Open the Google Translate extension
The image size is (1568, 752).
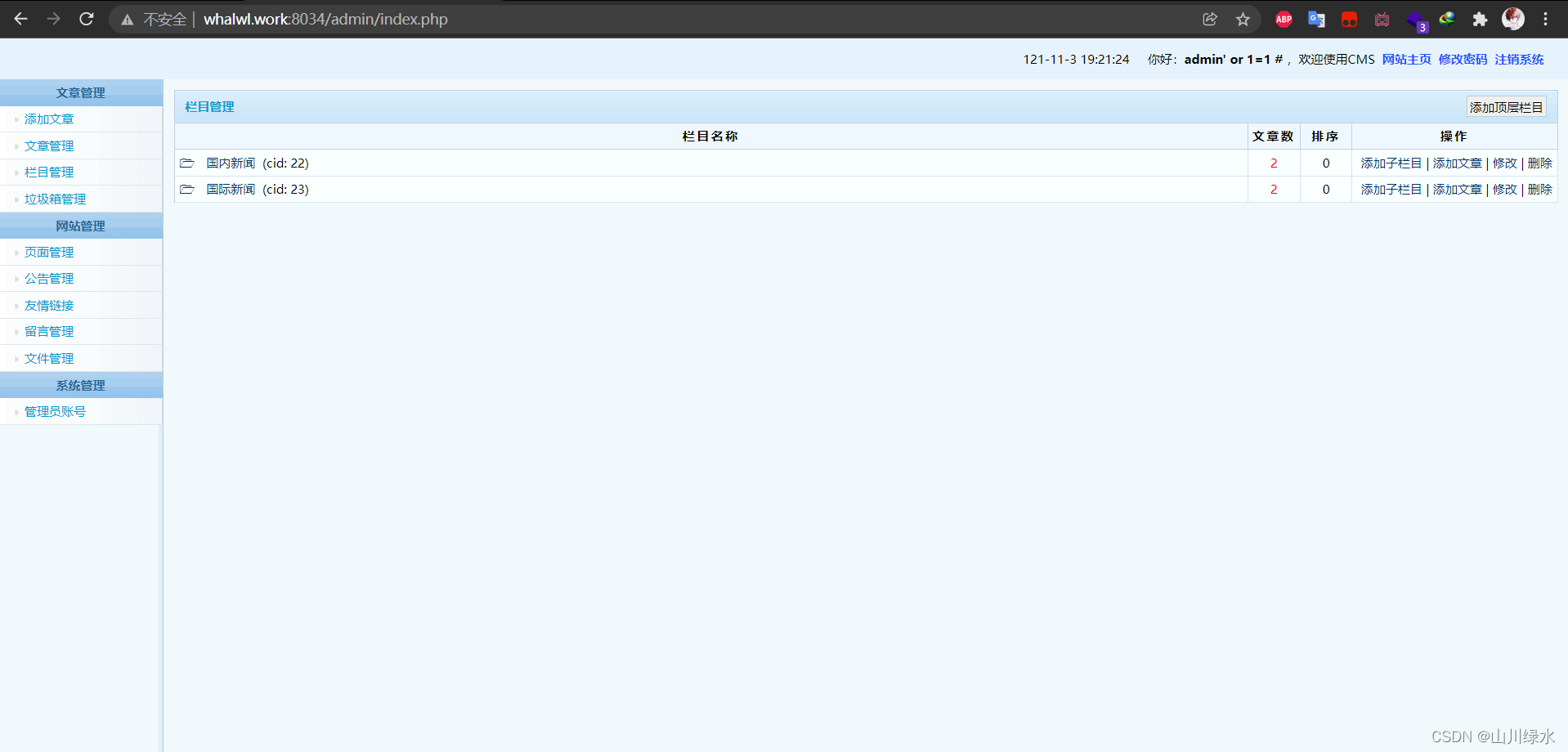(x=1316, y=19)
